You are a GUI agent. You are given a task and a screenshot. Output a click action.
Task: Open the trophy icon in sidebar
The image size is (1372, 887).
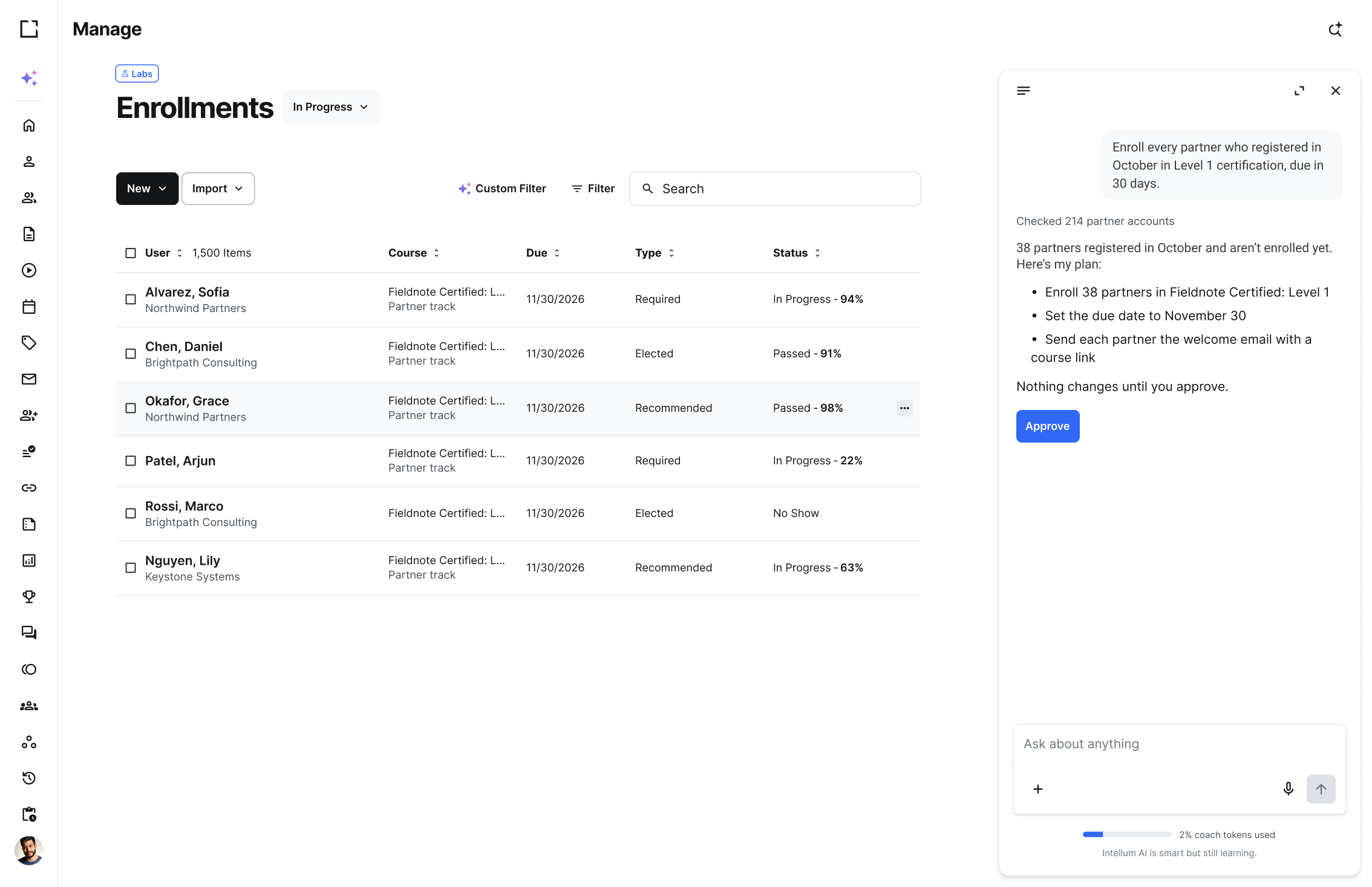[29, 597]
